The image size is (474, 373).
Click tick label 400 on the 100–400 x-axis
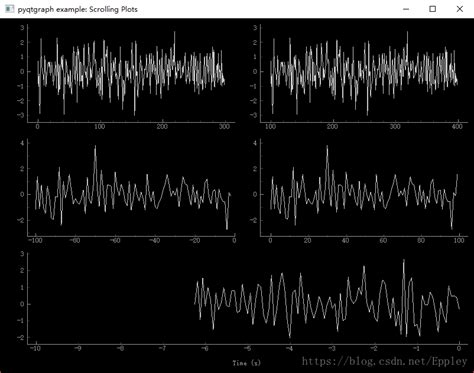[457, 127]
